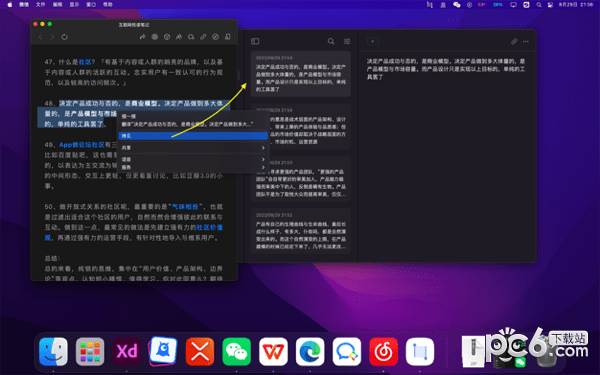Screen dimensions: 600x375
Task: Follow the 社区 link in paragraph 47
Action: pyautogui.click(x=85, y=62)
